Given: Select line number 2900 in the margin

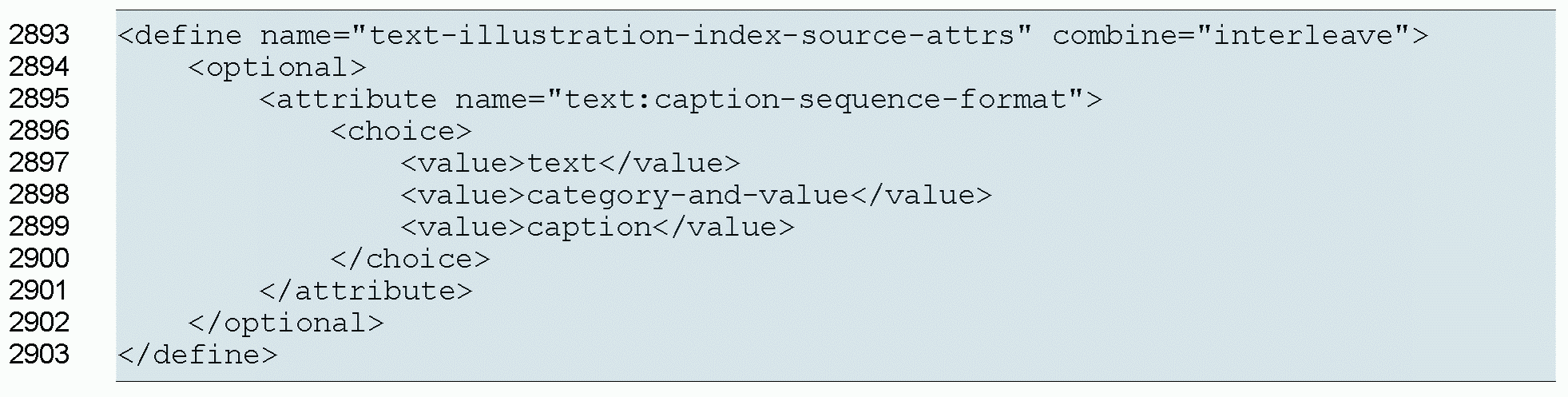Looking at the screenshot, I should coord(39,259).
